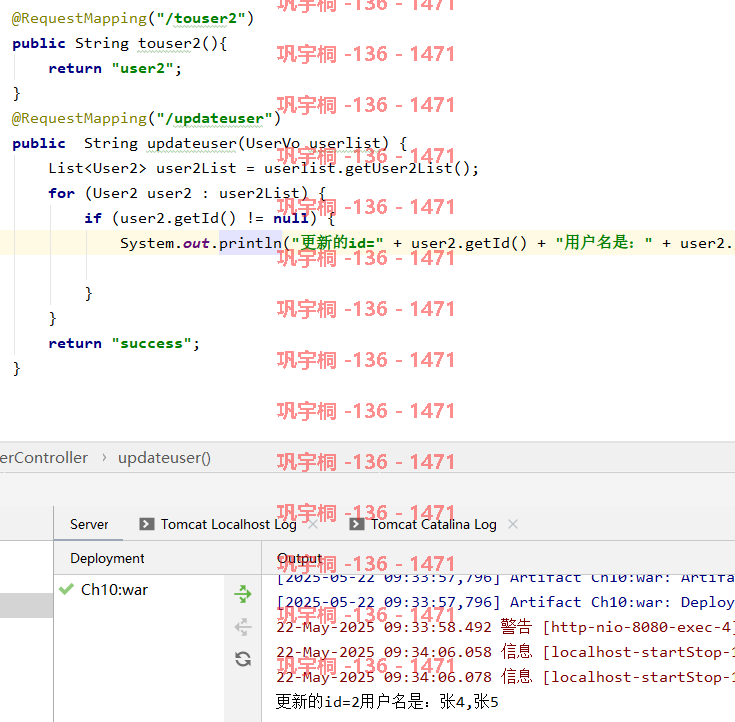Click the println call in the highlighted line
This screenshot has width=735, height=722.
coord(250,243)
